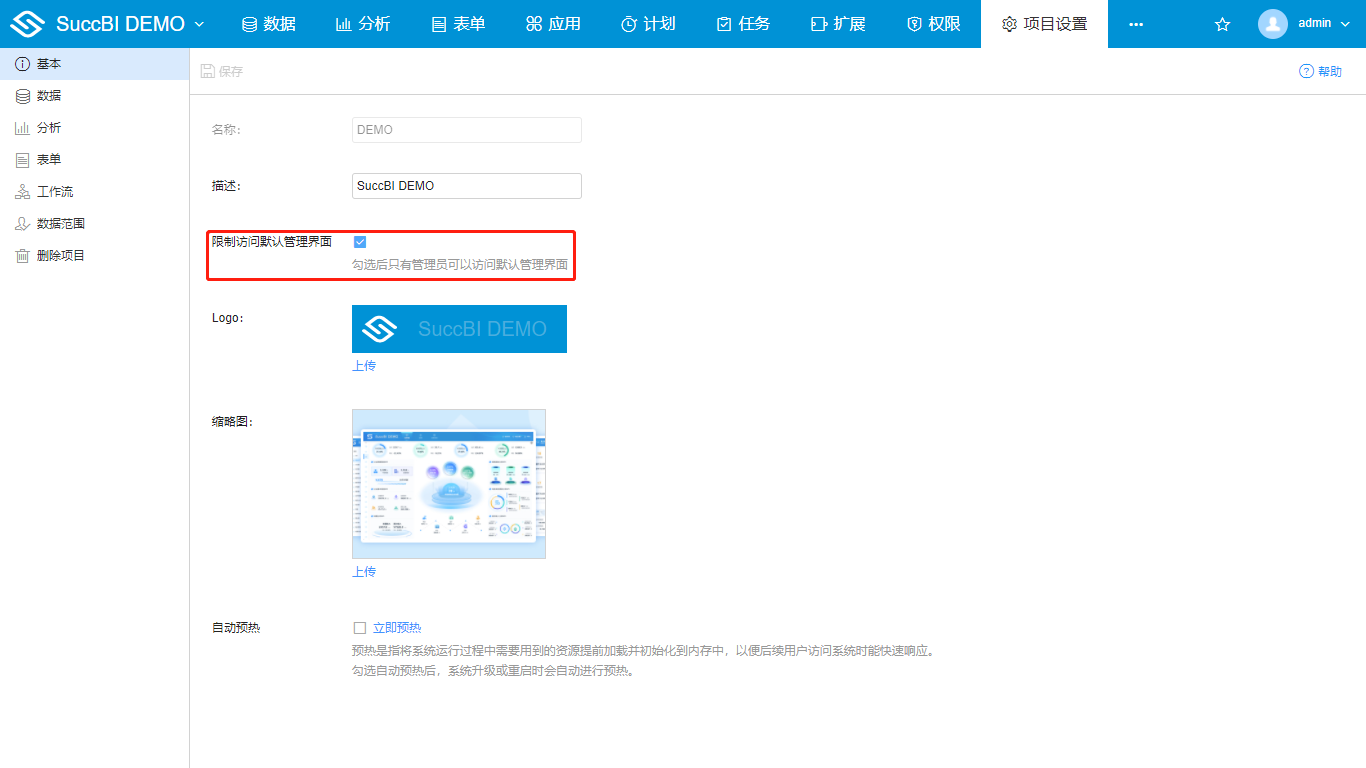Open the 应用 section
1366x768 pixels.
click(552, 23)
